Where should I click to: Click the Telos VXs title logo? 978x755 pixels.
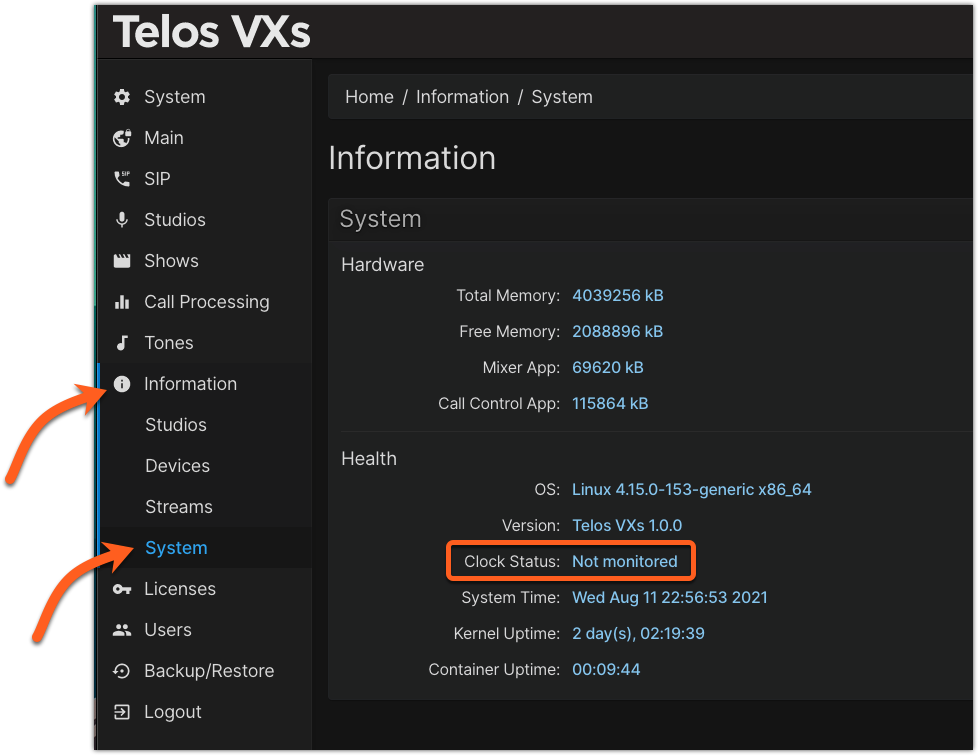[211, 31]
